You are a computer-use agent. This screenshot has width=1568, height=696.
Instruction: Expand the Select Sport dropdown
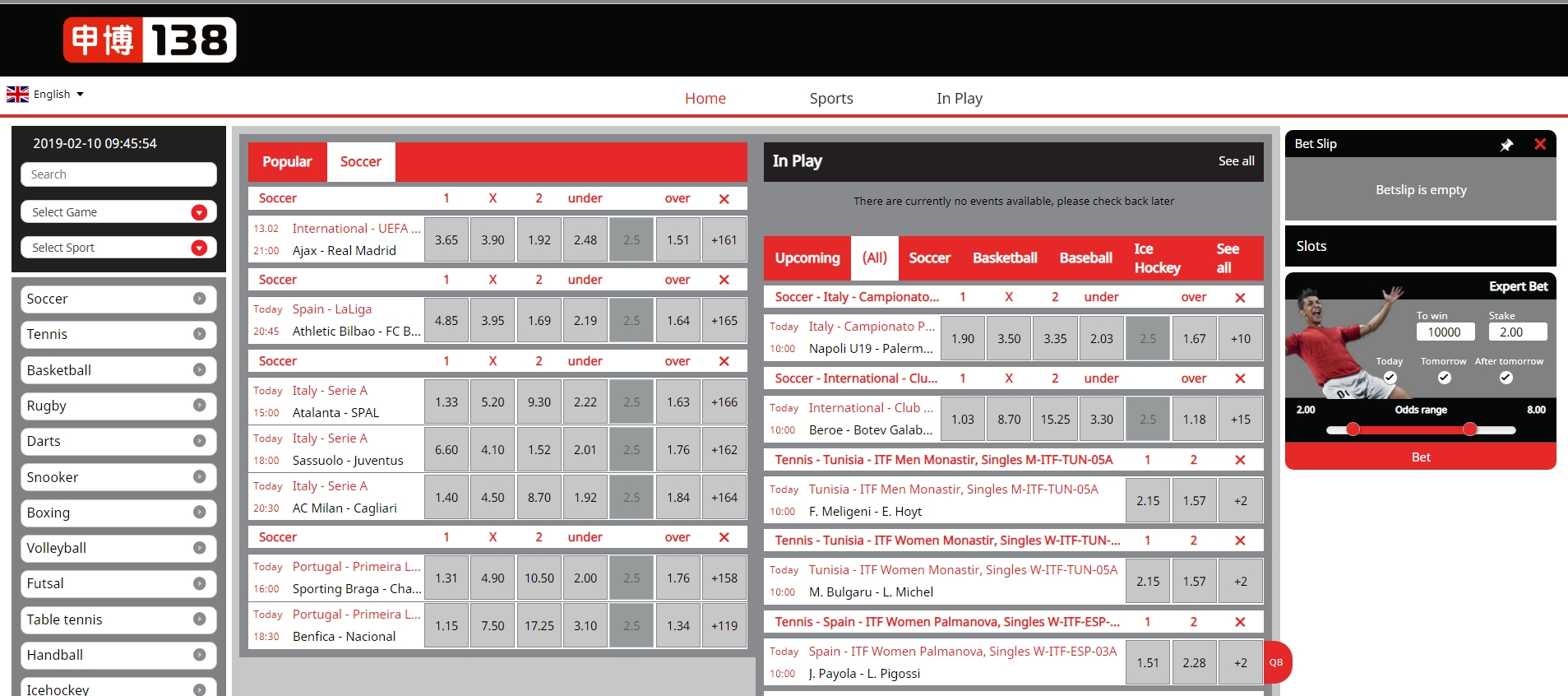118,248
